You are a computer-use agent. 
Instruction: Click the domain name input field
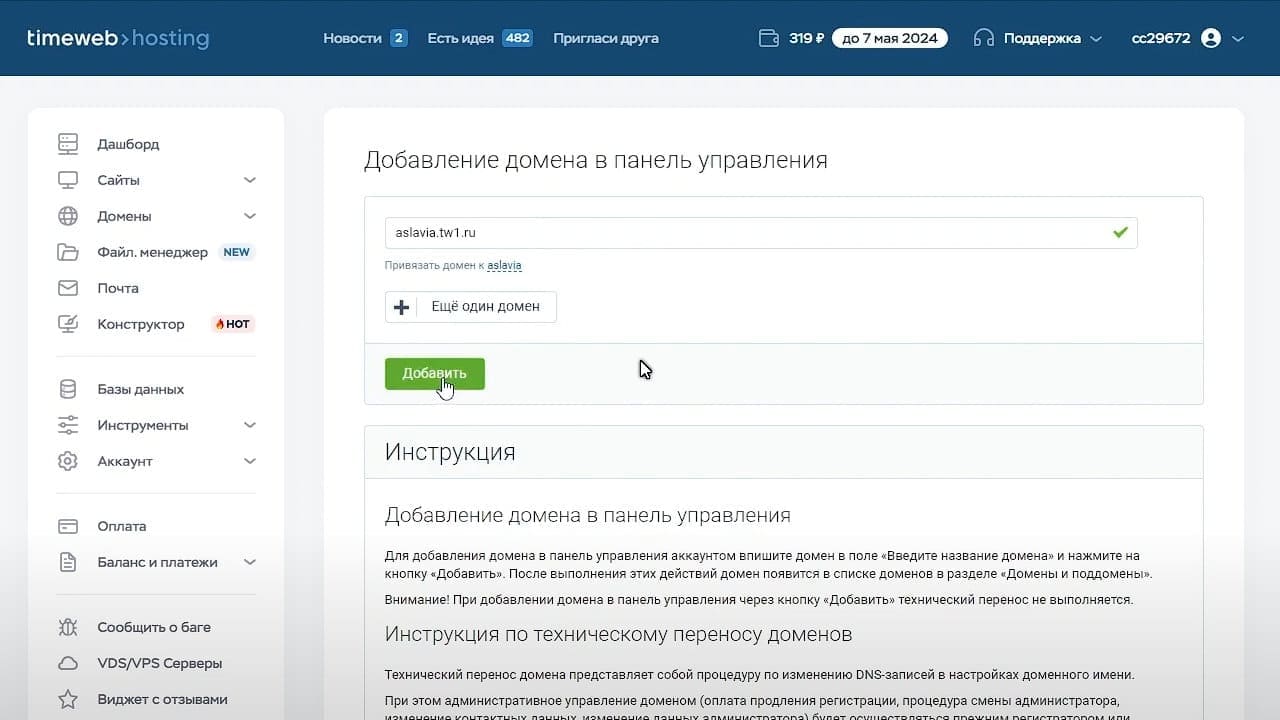click(761, 233)
